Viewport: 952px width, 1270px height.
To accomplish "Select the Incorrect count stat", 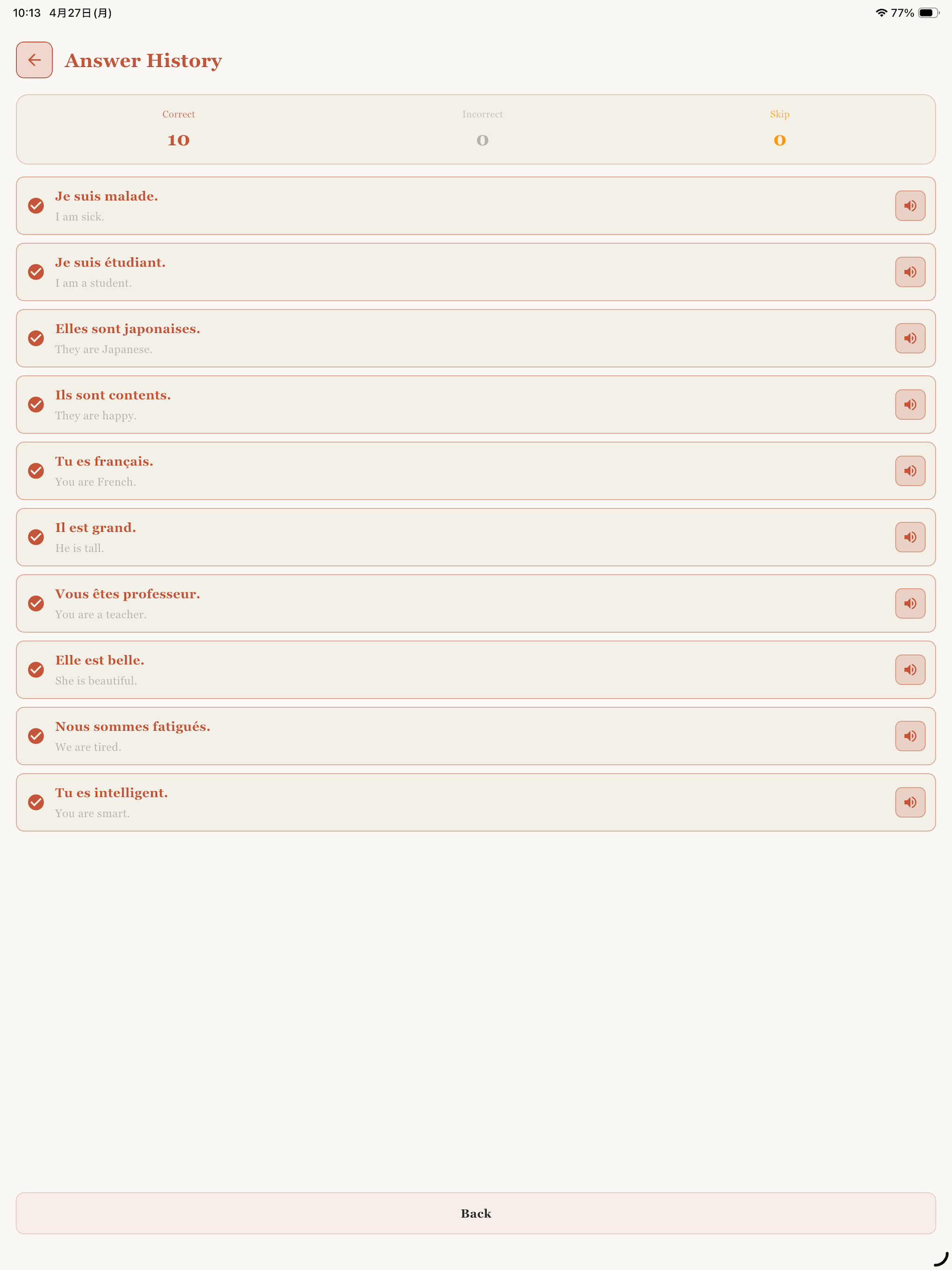I will (483, 129).
